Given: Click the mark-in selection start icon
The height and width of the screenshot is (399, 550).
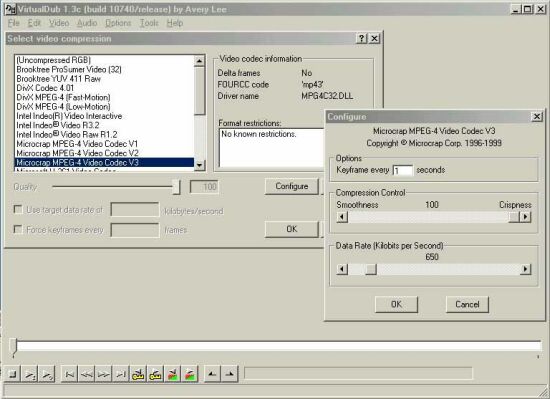Looking at the screenshot, I should pyautogui.click(x=212, y=374).
